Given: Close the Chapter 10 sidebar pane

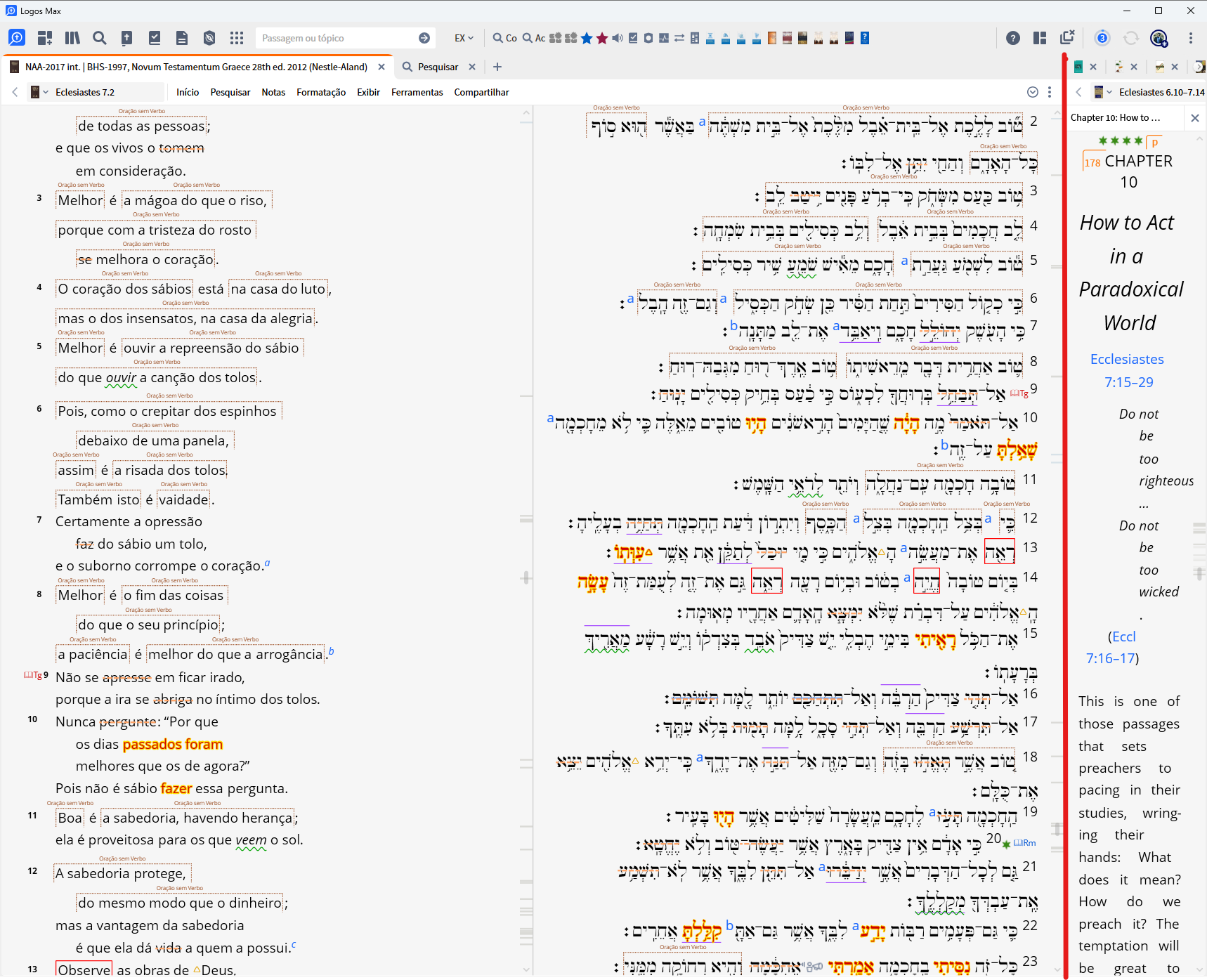Looking at the screenshot, I should tap(1195, 118).
